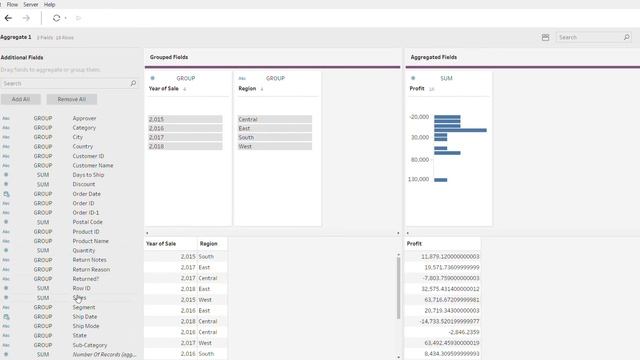
Task: Click the Additional Fields search magnifier icon
Action: pyautogui.click(x=133, y=83)
